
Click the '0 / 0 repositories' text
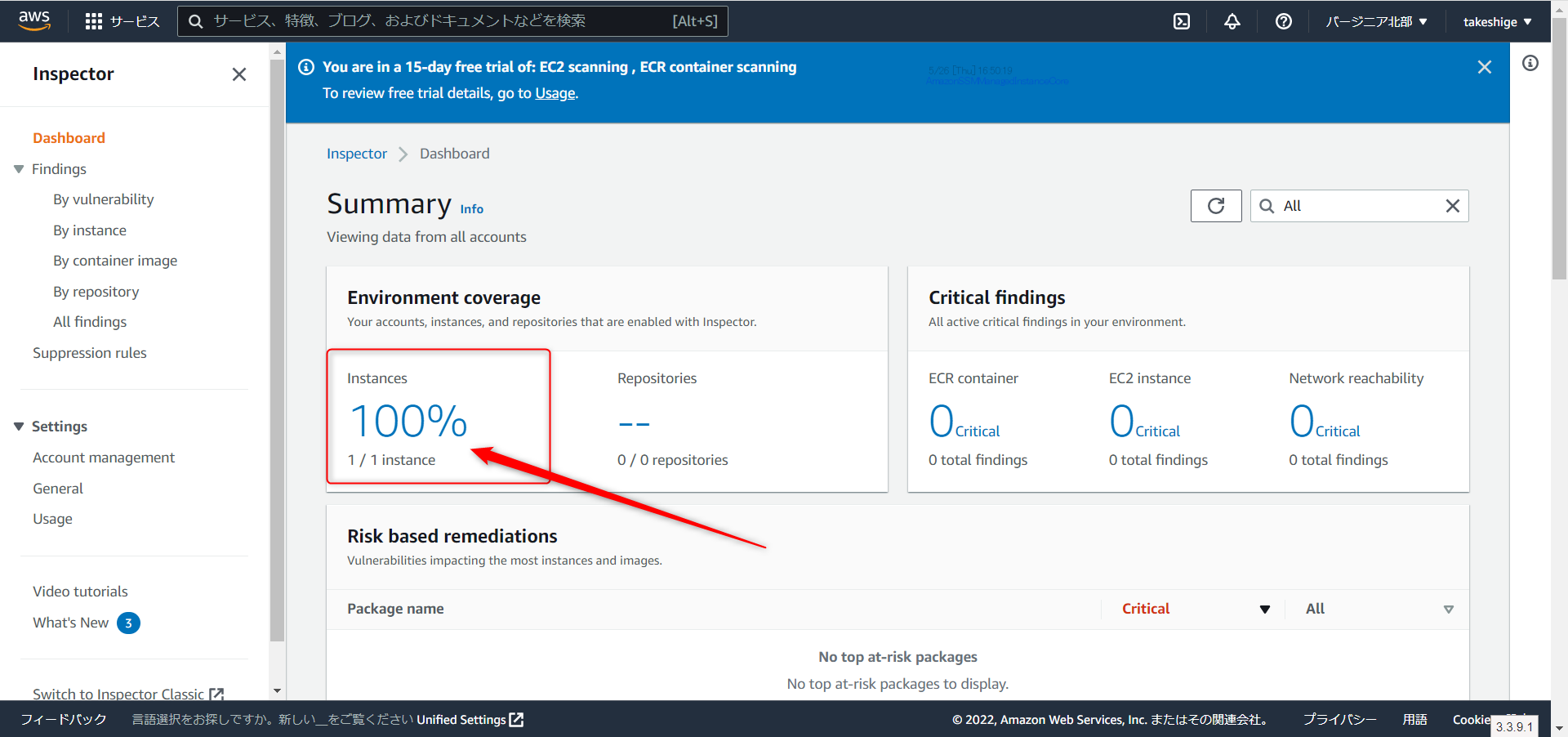coord(673,460)
